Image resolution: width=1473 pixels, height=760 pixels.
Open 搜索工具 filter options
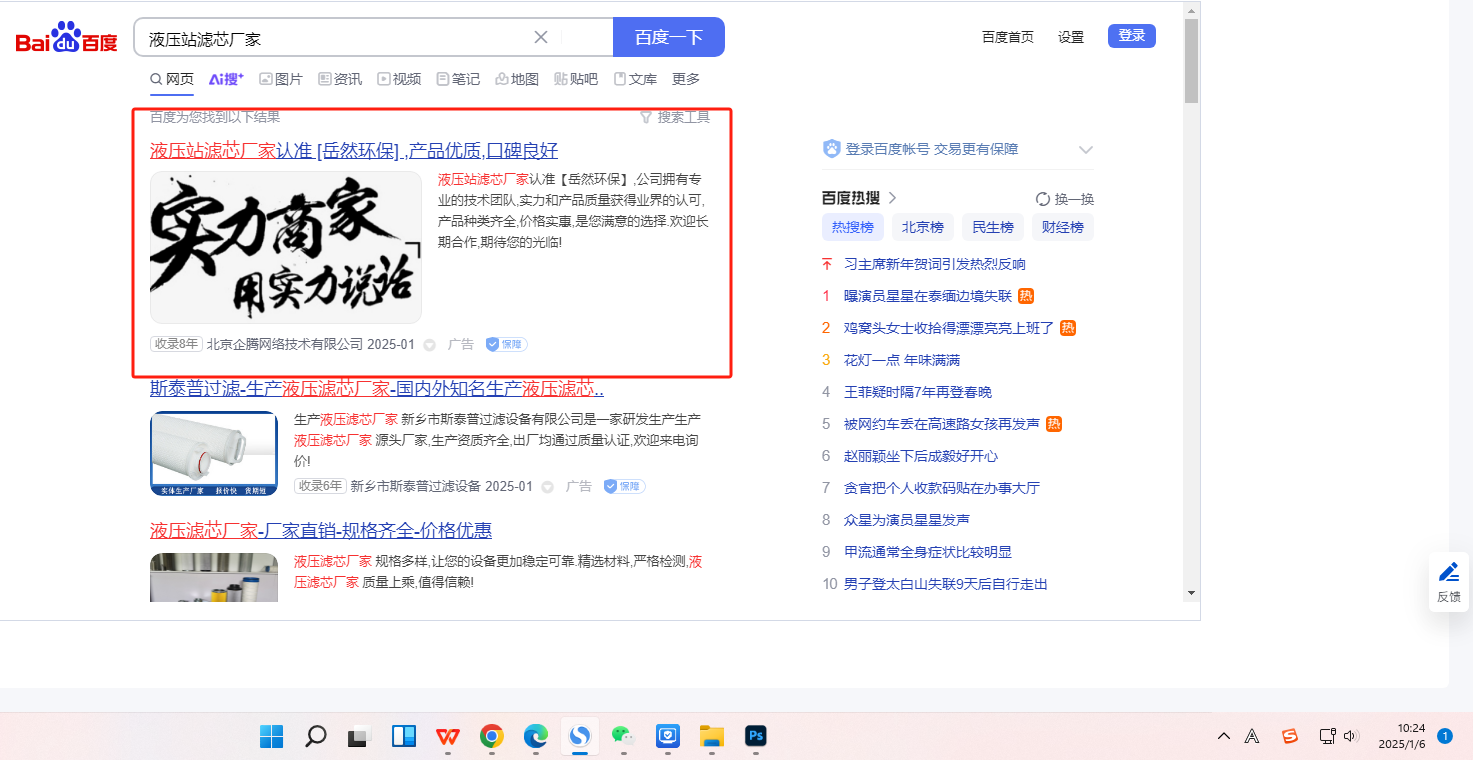pyautogui.click(x=675, y=117)
